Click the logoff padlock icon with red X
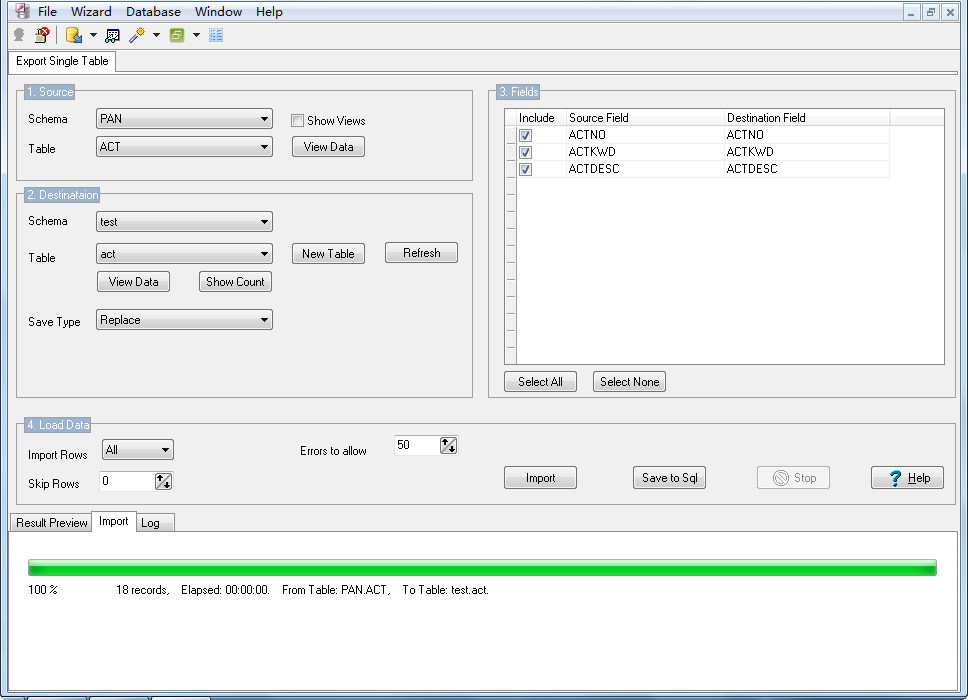The height and width of the screenshot is (700, 968). click(x=42, y=35)
